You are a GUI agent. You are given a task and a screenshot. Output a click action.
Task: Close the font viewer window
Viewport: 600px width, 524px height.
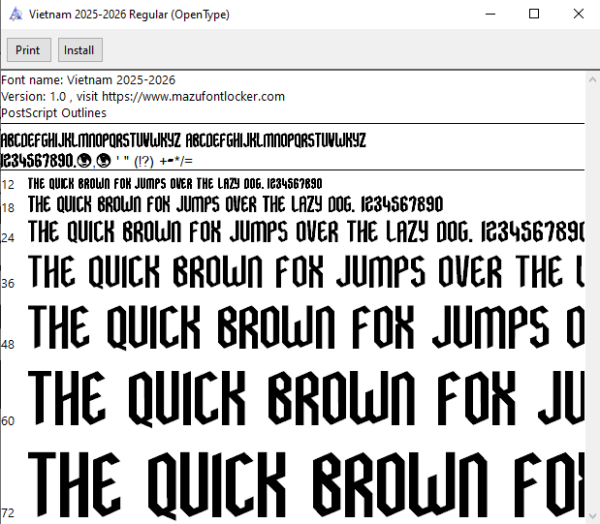pyautogui.click(x=578, y=14)
